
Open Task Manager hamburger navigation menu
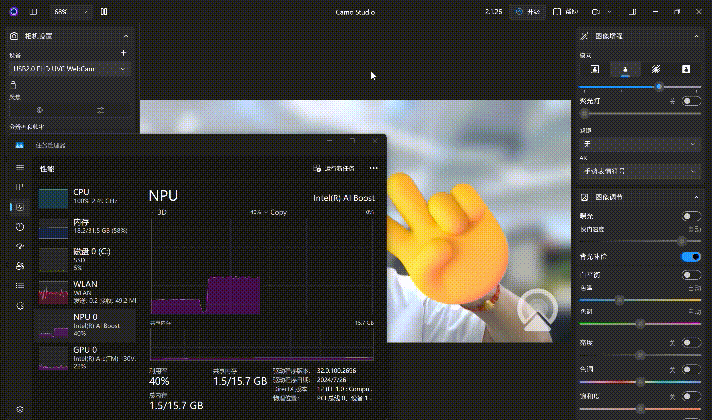20,168
